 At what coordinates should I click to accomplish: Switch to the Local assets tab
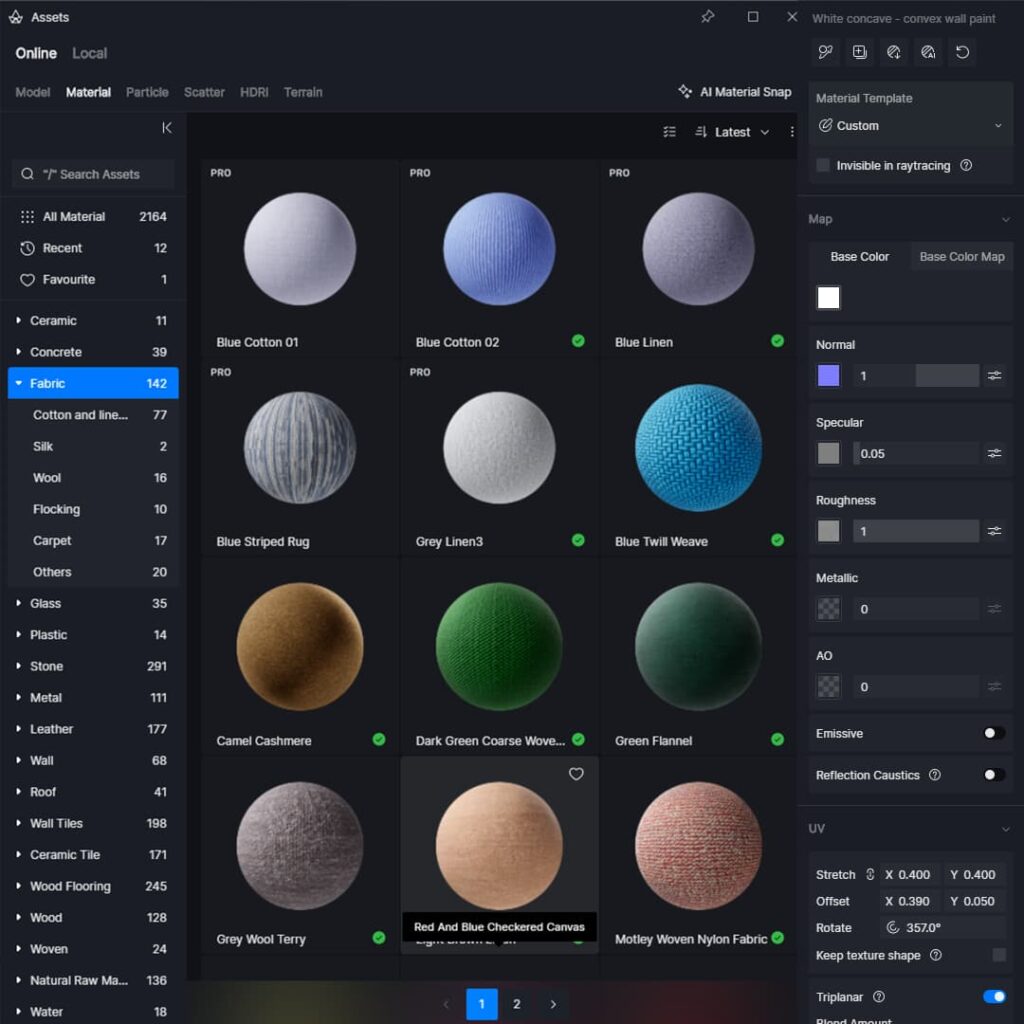[89, 53]
